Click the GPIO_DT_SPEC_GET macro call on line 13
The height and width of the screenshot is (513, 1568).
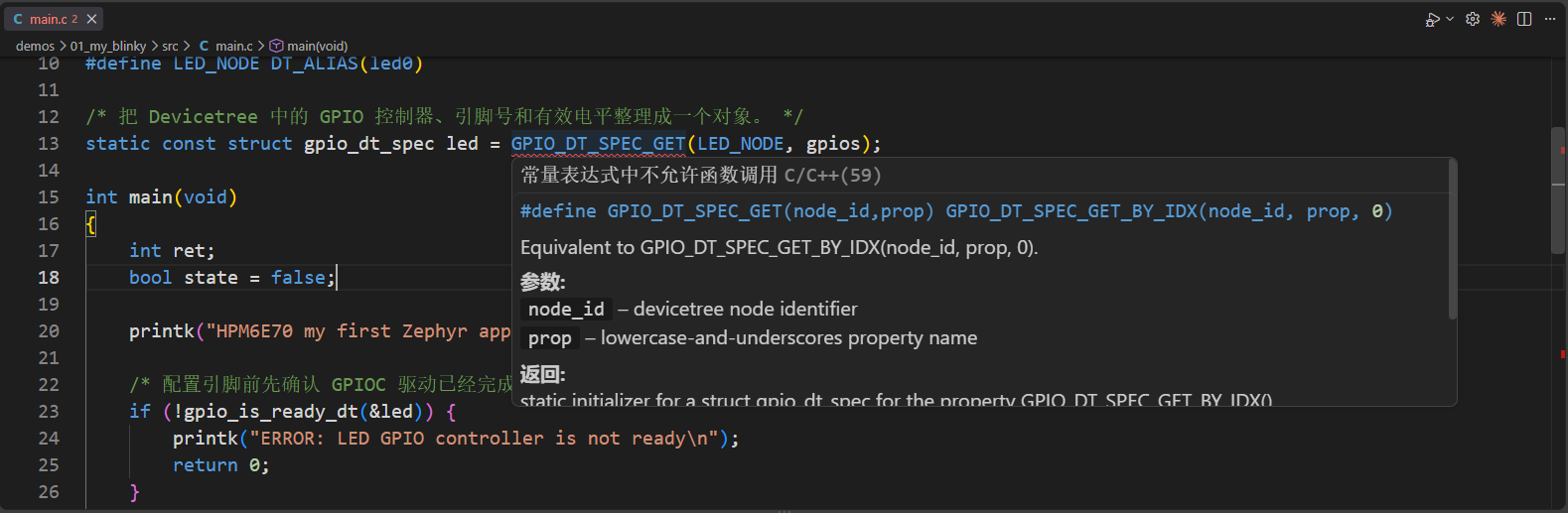[598, 144]
